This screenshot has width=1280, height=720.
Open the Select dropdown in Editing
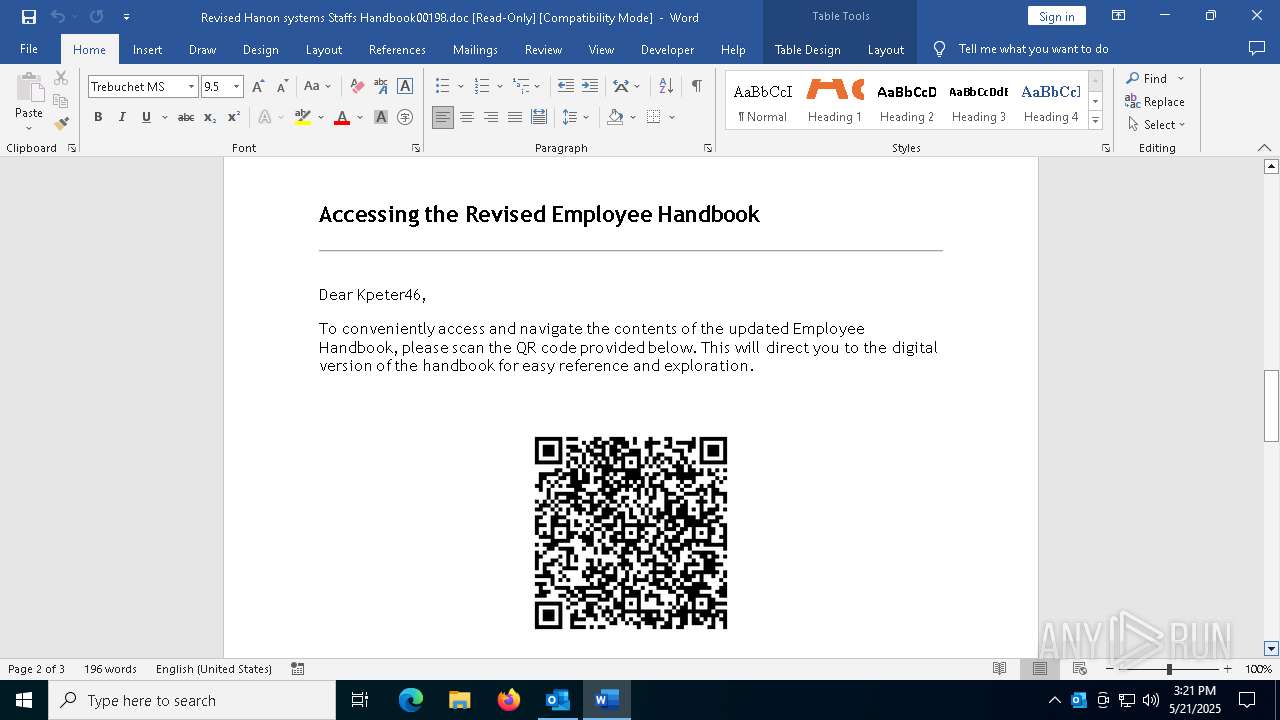point(1156,125)
